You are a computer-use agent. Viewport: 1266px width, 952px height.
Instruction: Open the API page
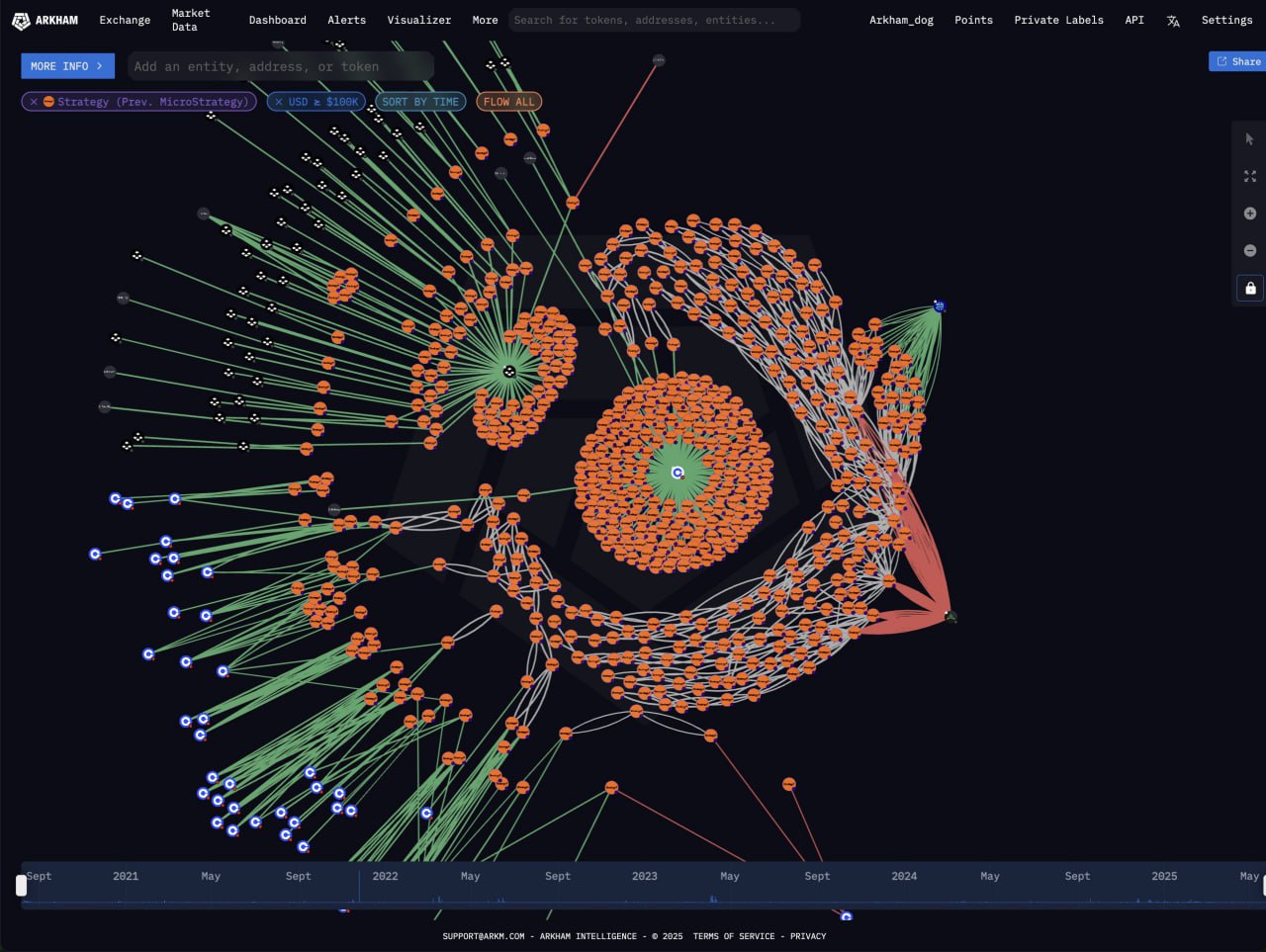pos(1134,20)
